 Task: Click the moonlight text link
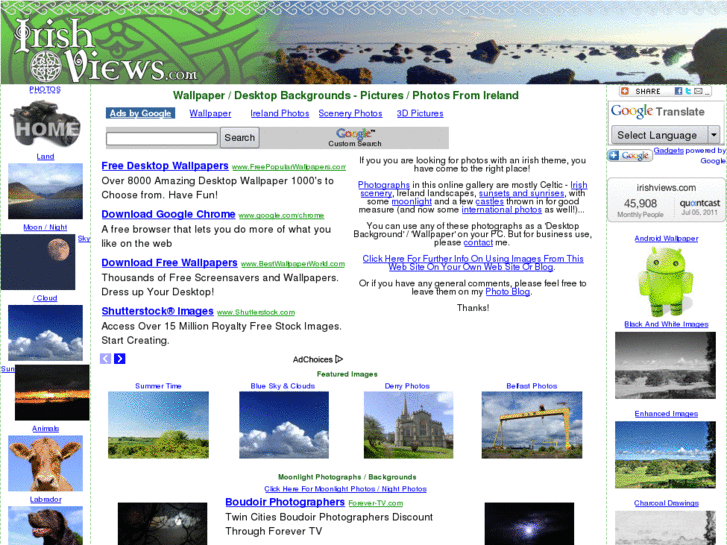[412, 201]
